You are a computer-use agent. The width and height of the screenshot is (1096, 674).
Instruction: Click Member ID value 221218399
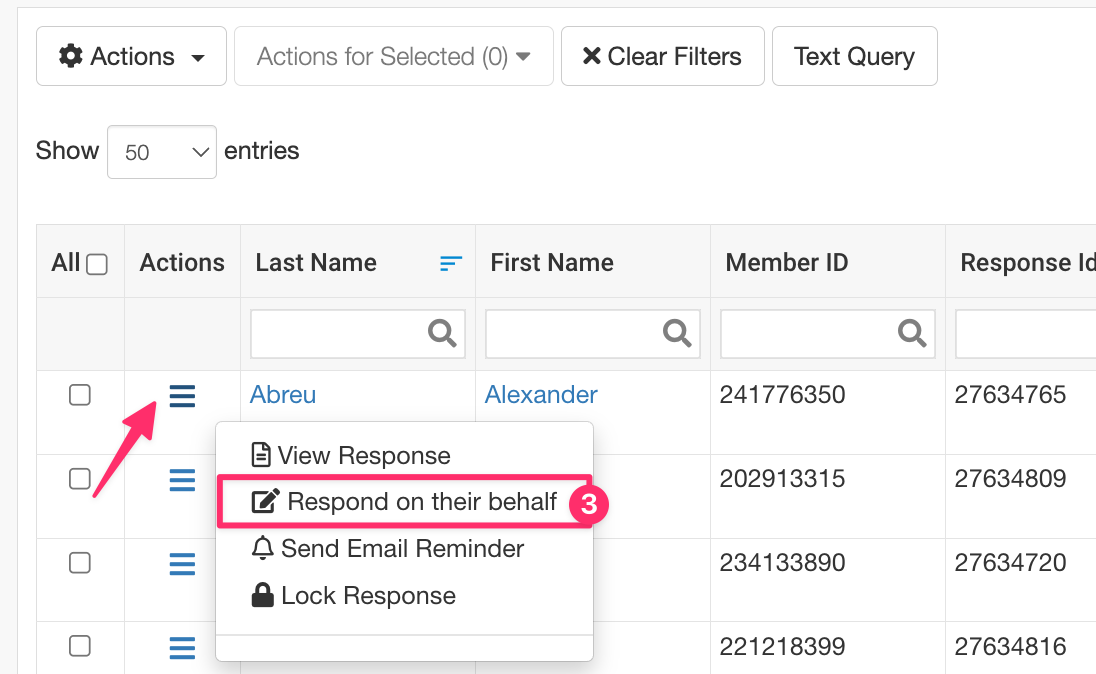782,646
